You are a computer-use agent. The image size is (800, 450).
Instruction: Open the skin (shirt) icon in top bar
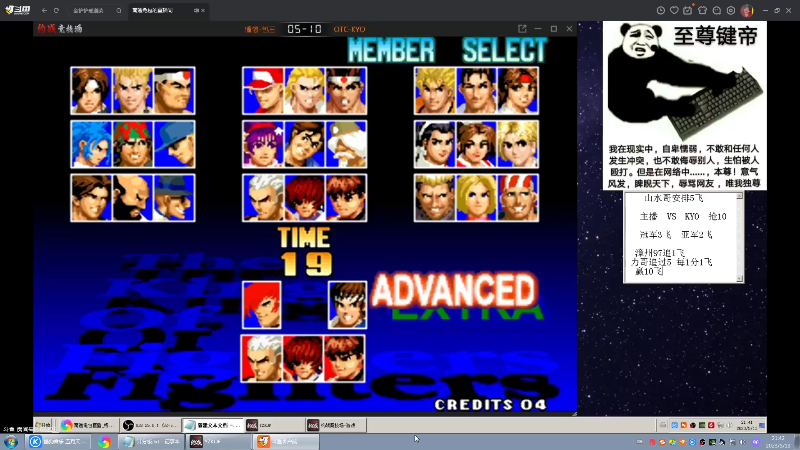[703, 10]
